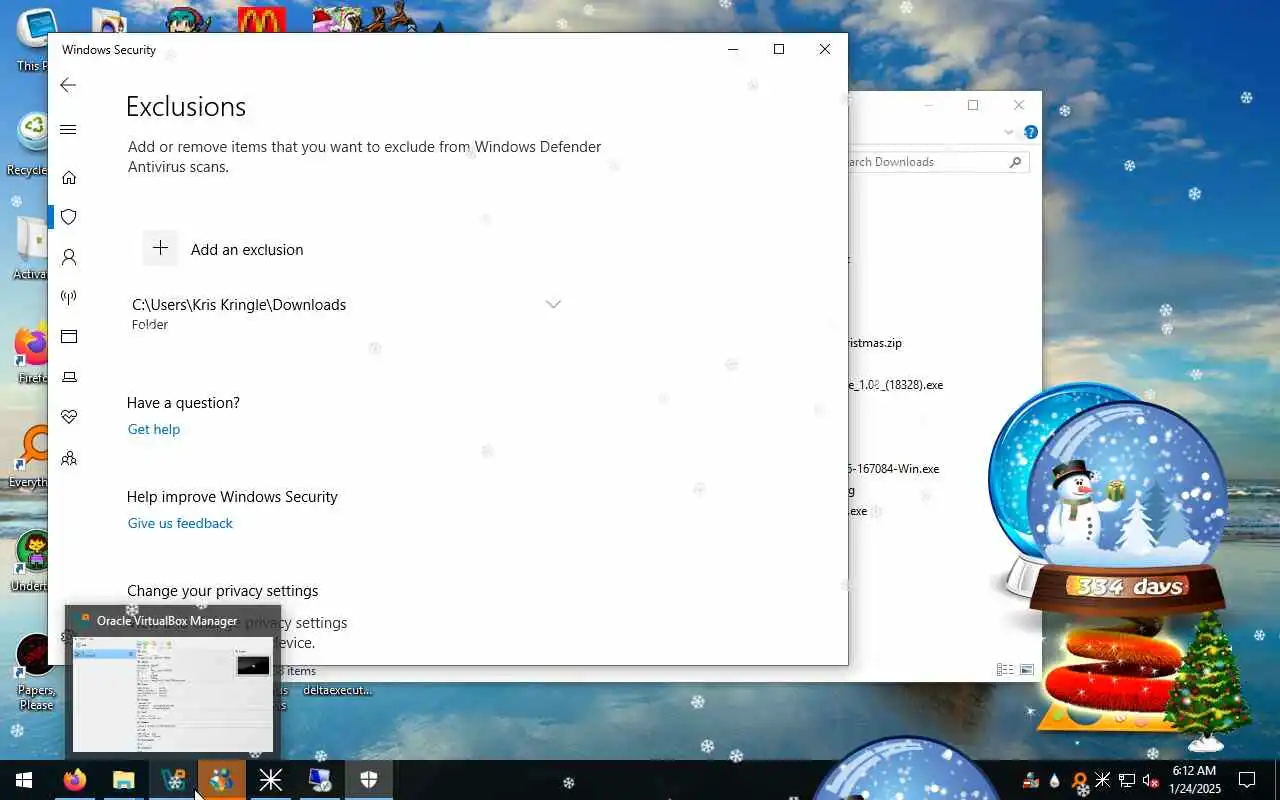The width and height of the screenshot is (1280, 800).
Task: Open the hamburger navigation menu in Windows Security
Action: [x=68, y=130]
